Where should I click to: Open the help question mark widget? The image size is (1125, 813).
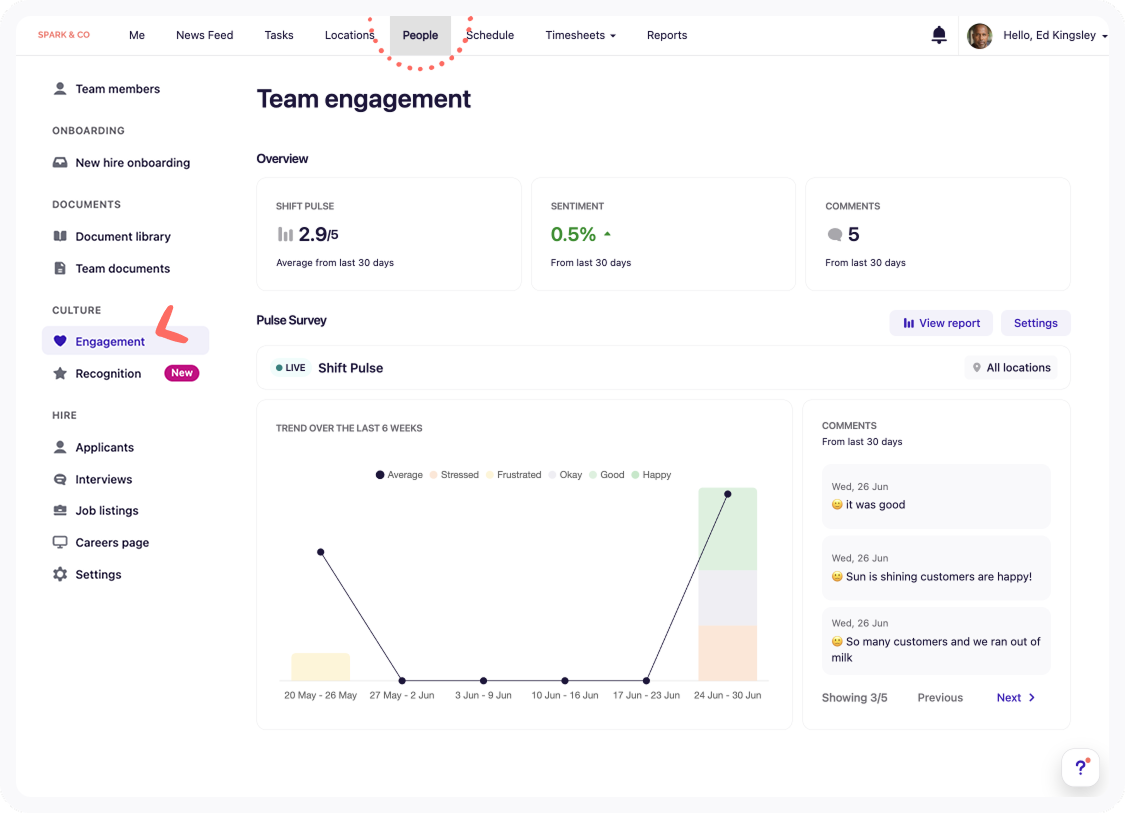pyautogui.click(x=1080, y=767)
